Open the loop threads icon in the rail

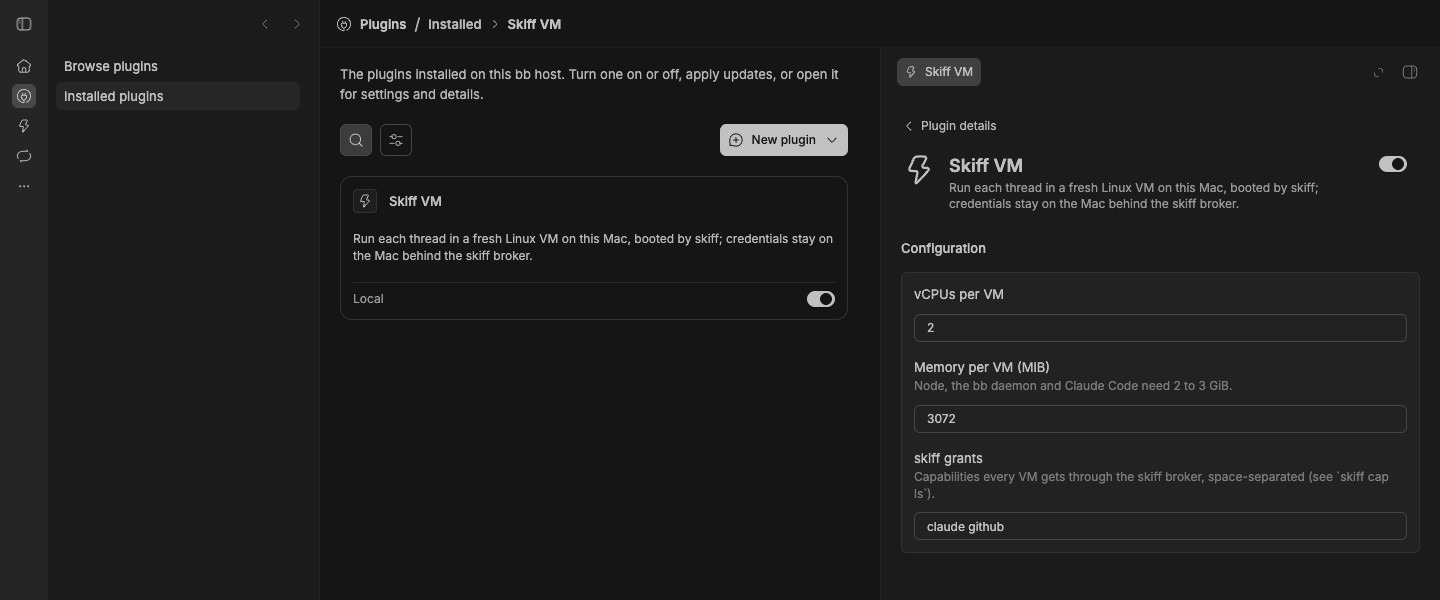pyautogui.click(x=24, y=156)
